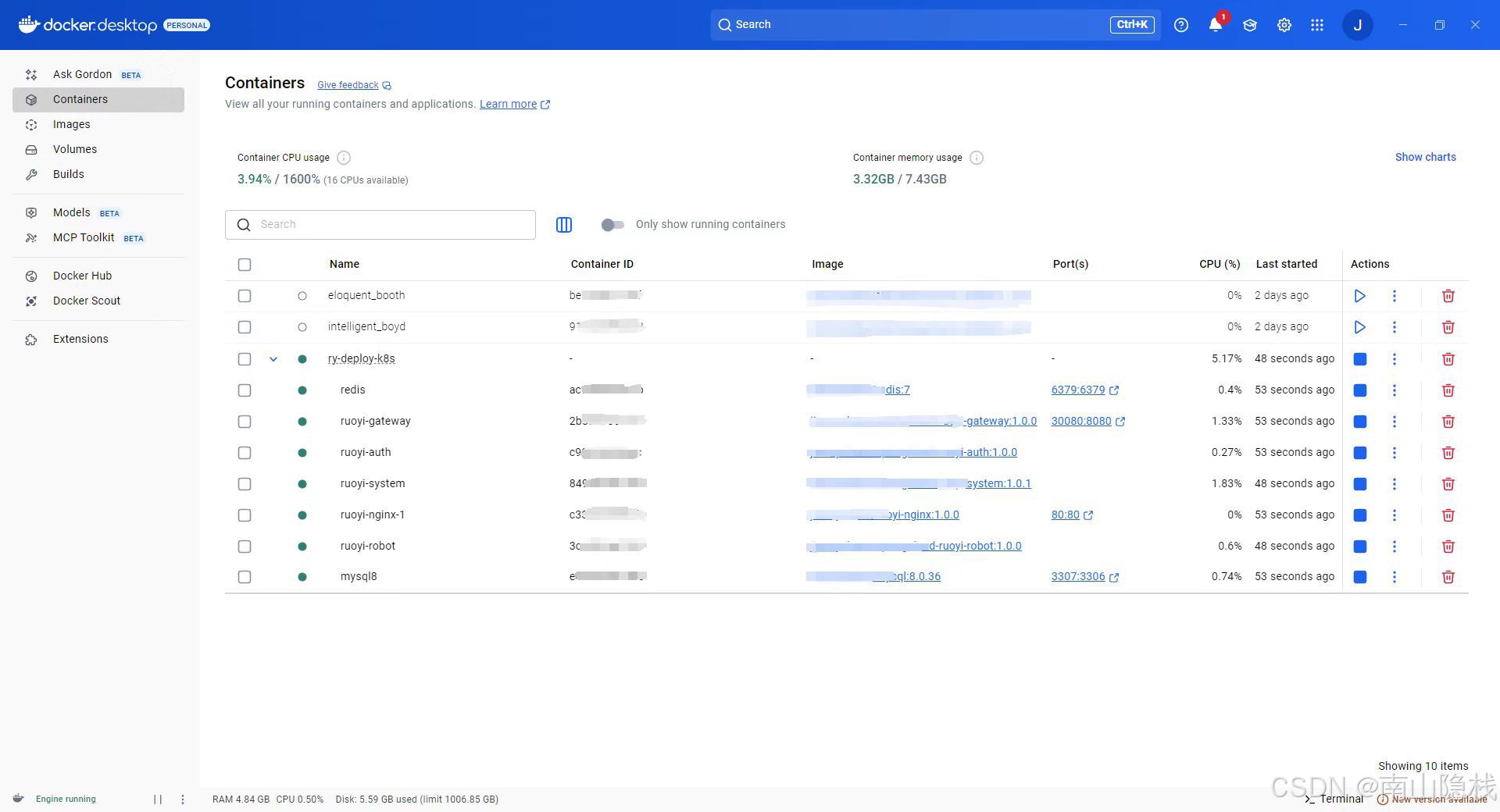The image size is (1500, 812).
Task: Stop the redis container
Action: (1359, 390)
